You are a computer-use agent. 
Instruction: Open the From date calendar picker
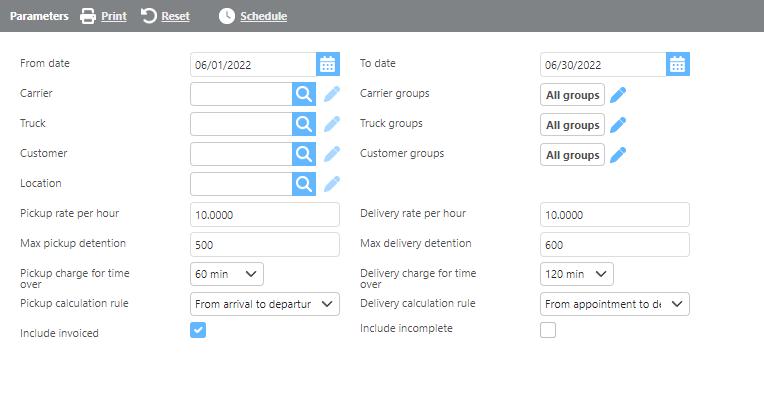coord(328,64)
